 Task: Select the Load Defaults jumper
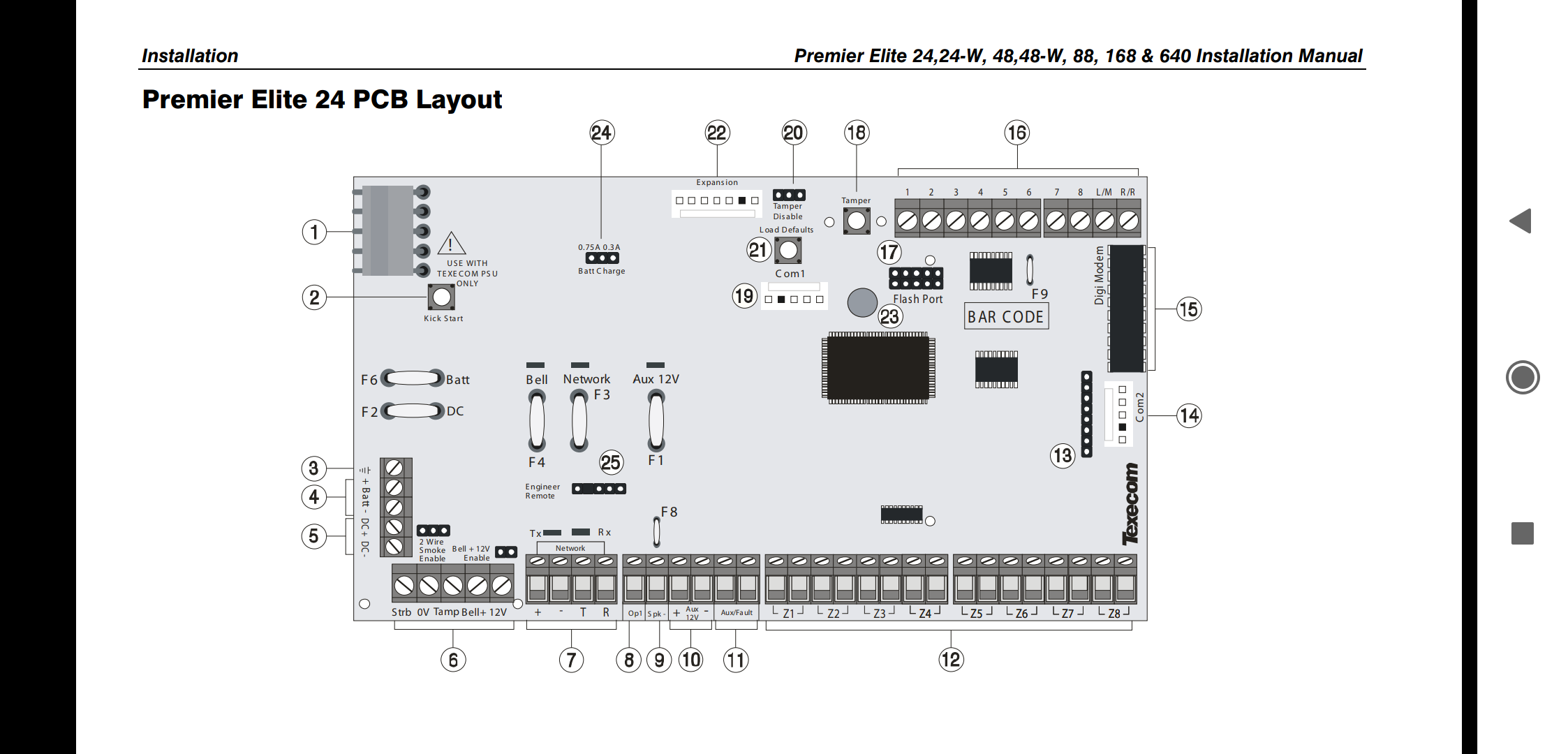pyautogui.click(x=790, y=248)
